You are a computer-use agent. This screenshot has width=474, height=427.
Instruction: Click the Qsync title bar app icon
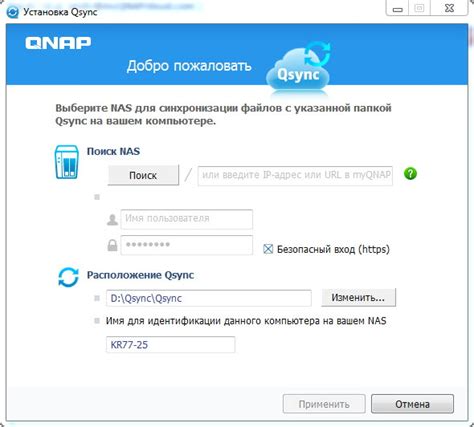click(x=13, y=12)
